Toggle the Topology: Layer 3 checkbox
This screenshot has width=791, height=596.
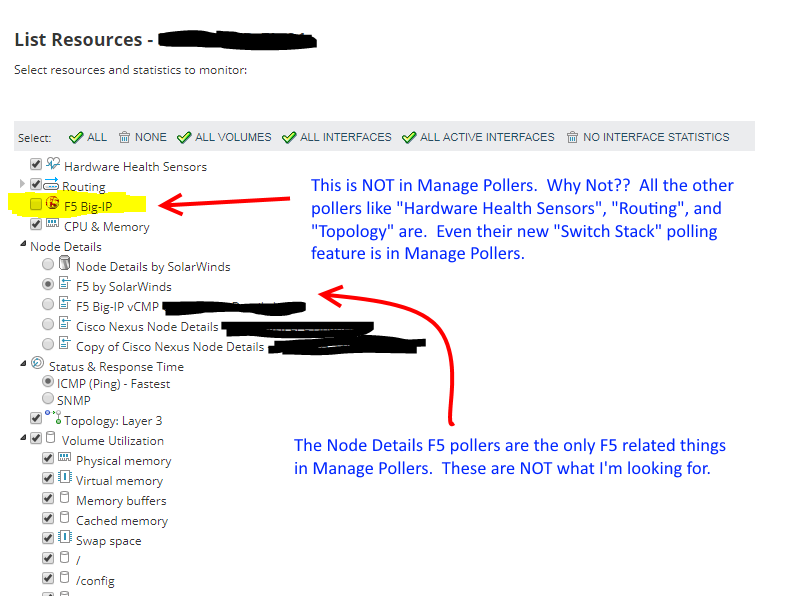tap(36, 418)
